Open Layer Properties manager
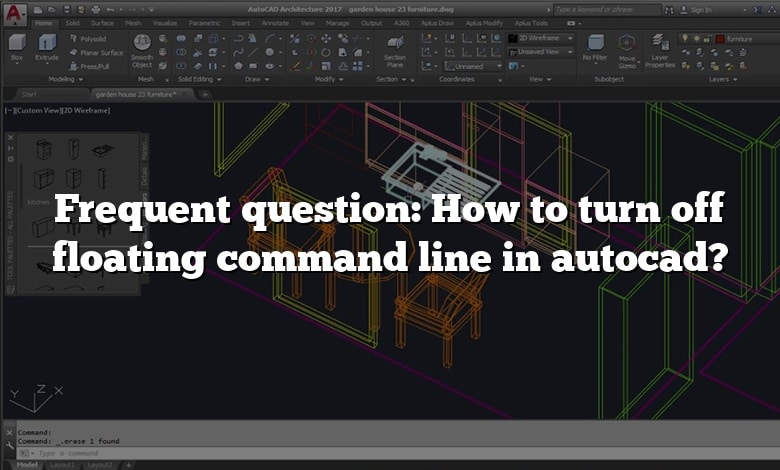This screenshot has height=470, width=780. 660,51
